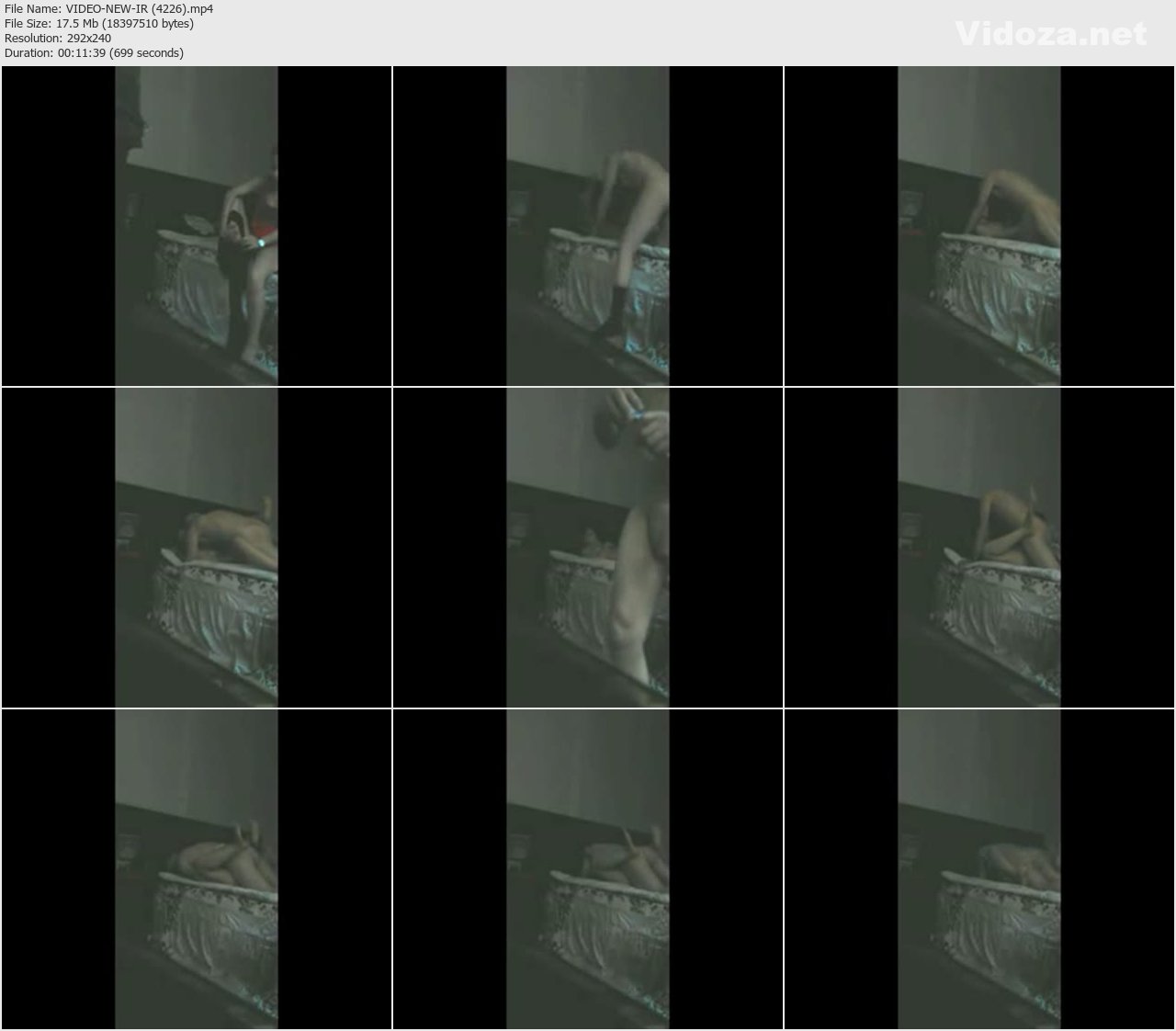Click the Vidoza.net watermark logo
Viewport: 1176px width, 1031px height.
[1050, 34]
